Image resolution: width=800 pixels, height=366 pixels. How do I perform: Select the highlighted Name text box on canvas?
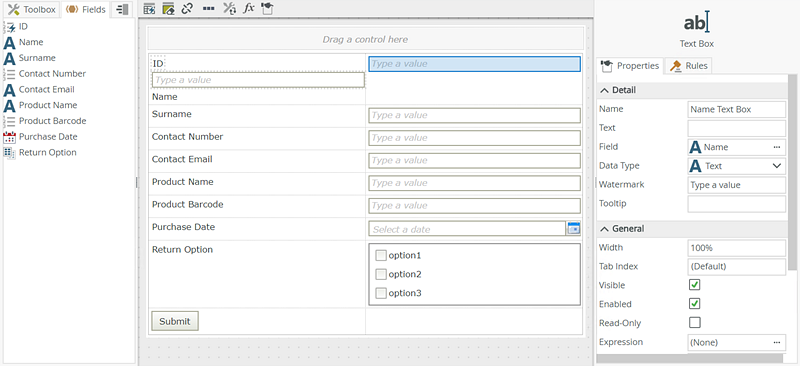pos(474,64)
